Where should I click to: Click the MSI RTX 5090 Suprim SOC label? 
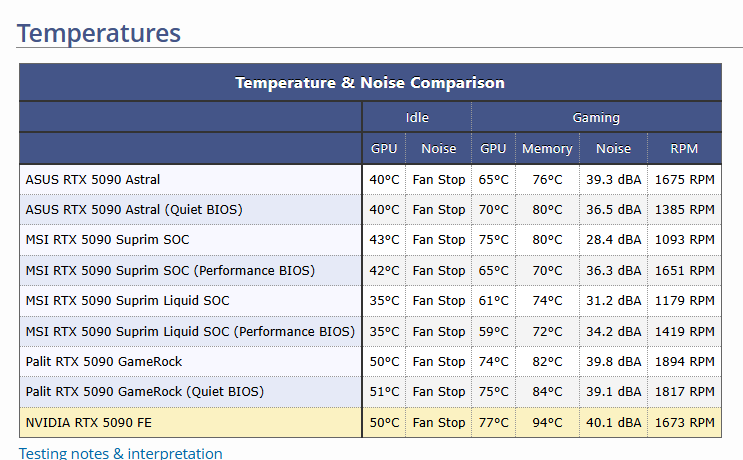(x=107, y=240)
